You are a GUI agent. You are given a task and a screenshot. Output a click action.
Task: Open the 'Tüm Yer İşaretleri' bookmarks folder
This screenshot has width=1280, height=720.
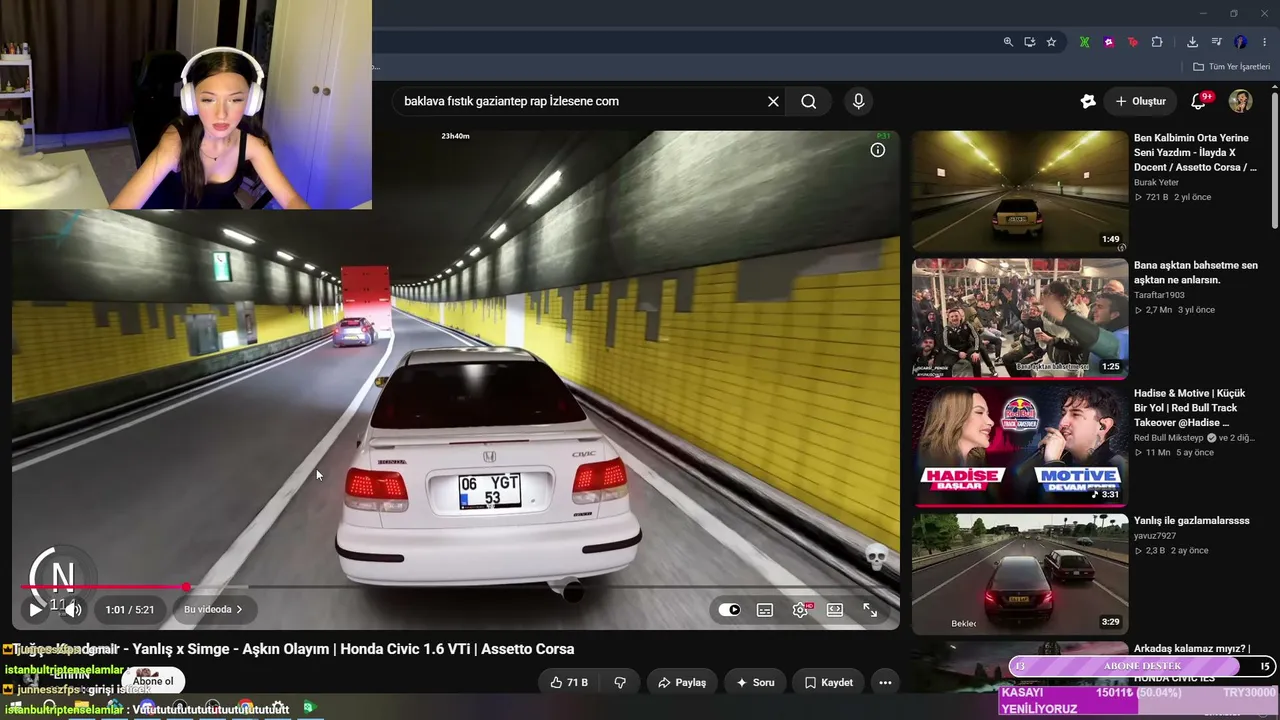[1232, 67]
